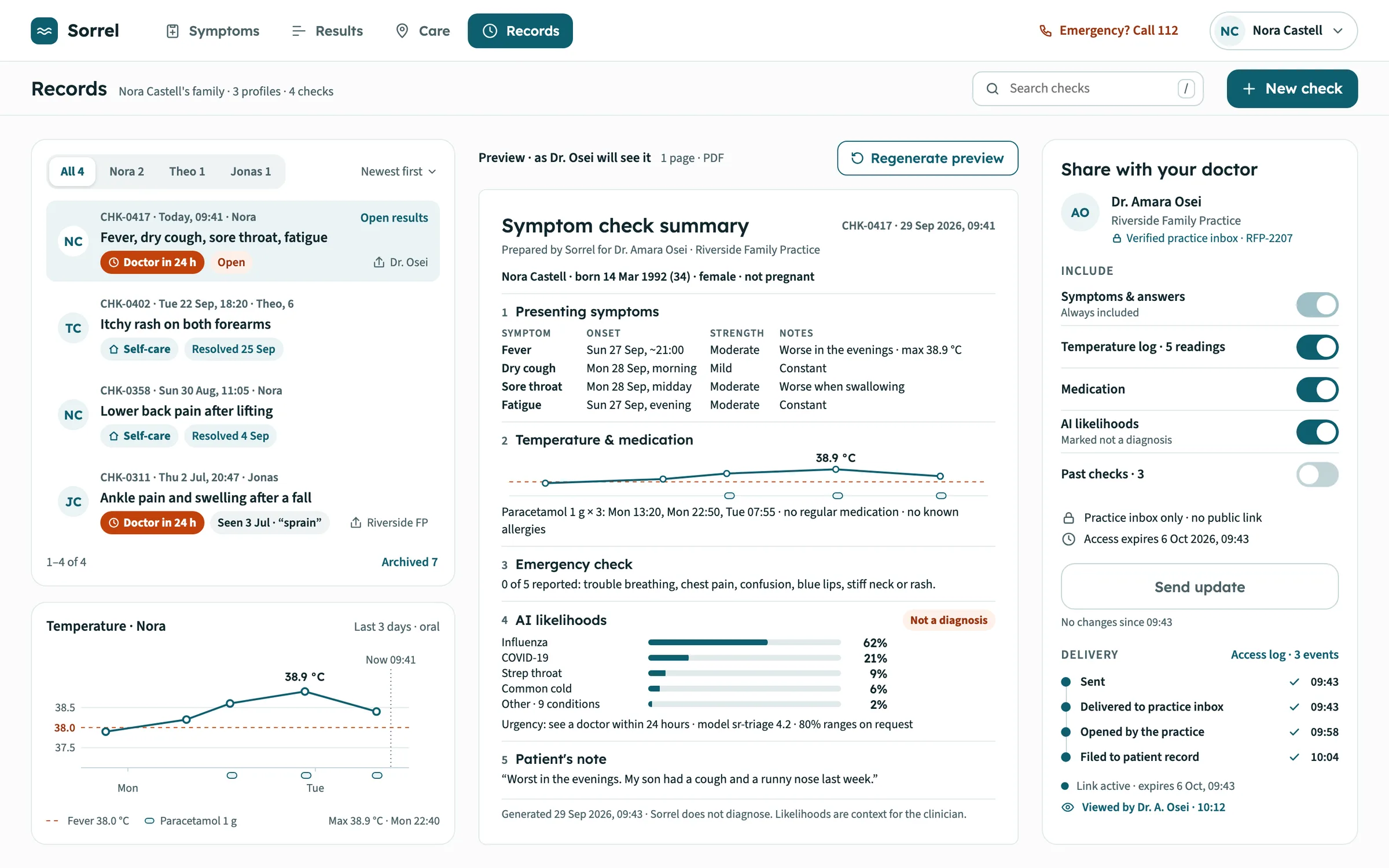
Task: Open the Symptoms nav tab
Action: 213,31
